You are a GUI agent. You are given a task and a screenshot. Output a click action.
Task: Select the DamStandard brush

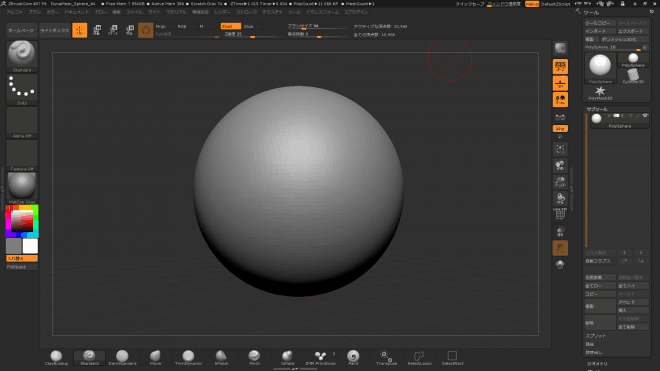[122, 358]
